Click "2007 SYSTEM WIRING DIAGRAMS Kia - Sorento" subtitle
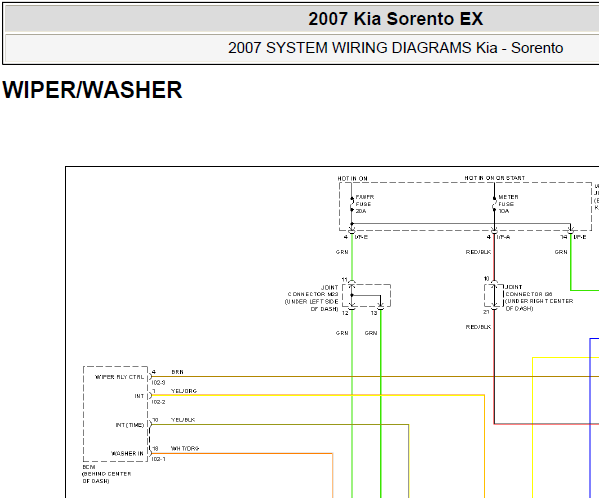 pyautogui.click(x=395, y=48)
